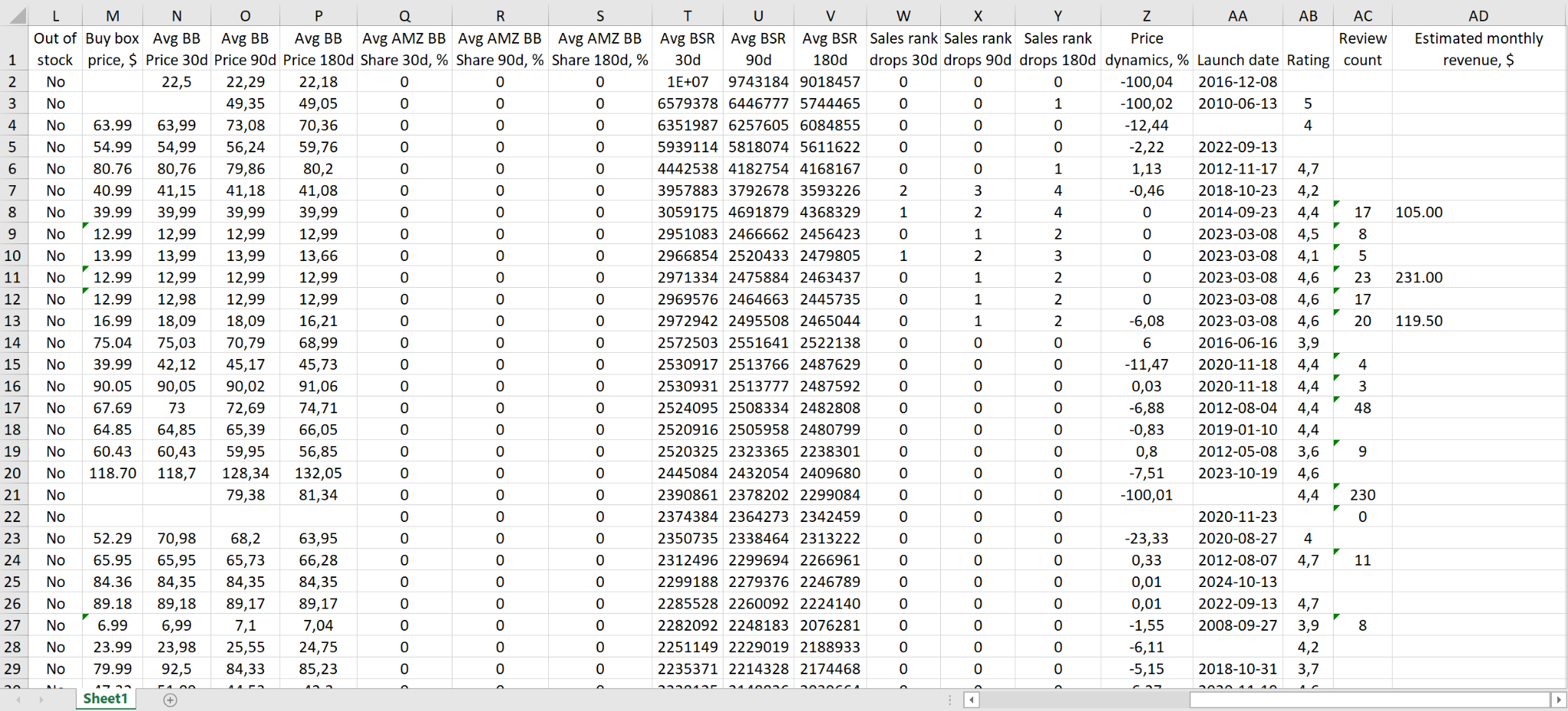The height and width of the screenshot is (711, 1568).
Task: Click the Launch date 2016-12-08 cell
Action: (x=1238, y=82)
